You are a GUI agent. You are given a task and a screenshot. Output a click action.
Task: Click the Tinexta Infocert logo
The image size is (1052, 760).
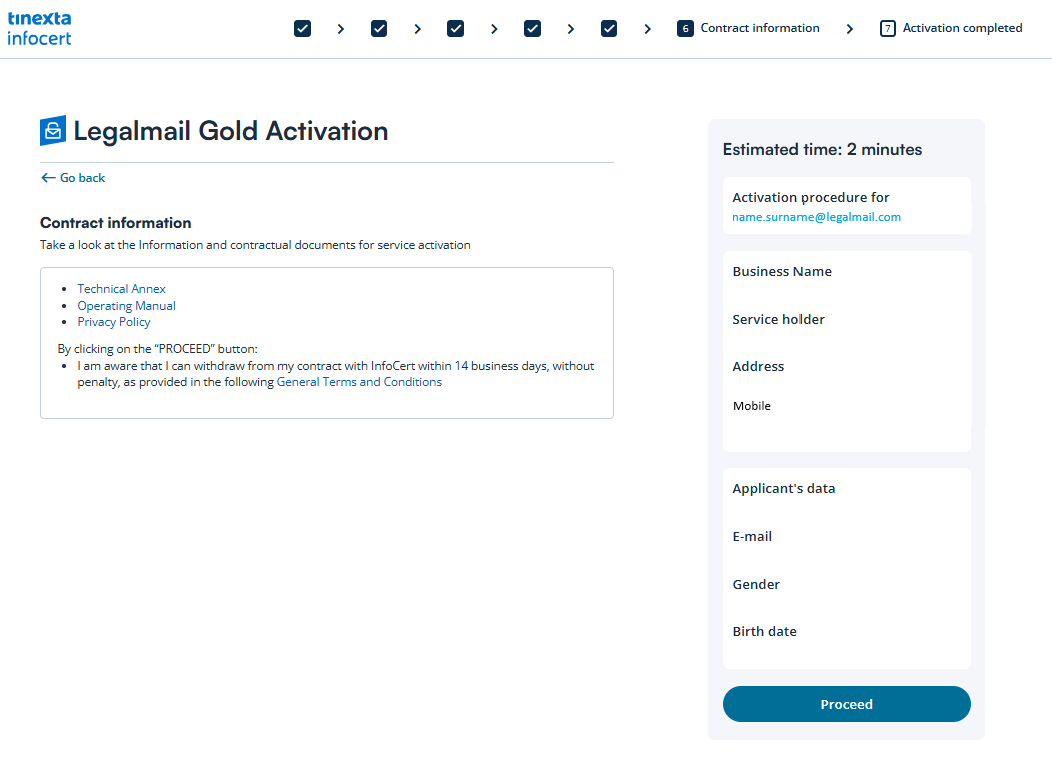click(40, 28)
